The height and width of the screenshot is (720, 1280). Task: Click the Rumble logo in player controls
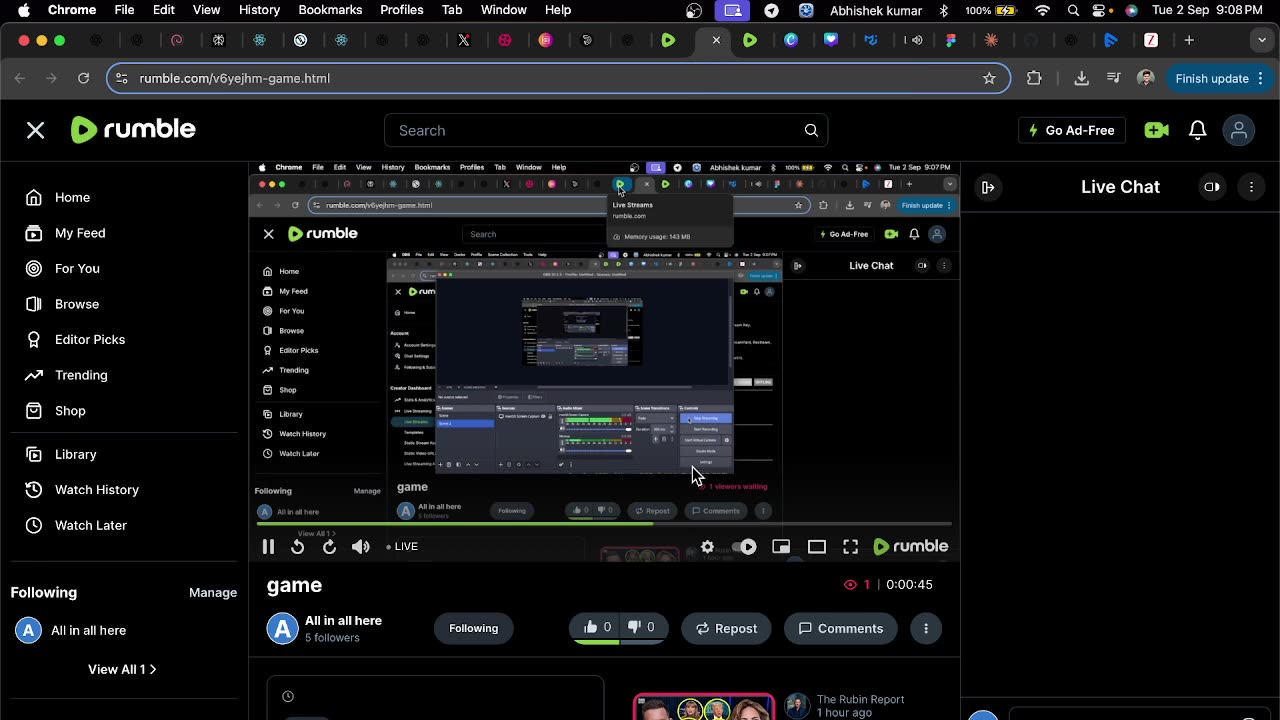pyautogui.click(x=910, y=546)
